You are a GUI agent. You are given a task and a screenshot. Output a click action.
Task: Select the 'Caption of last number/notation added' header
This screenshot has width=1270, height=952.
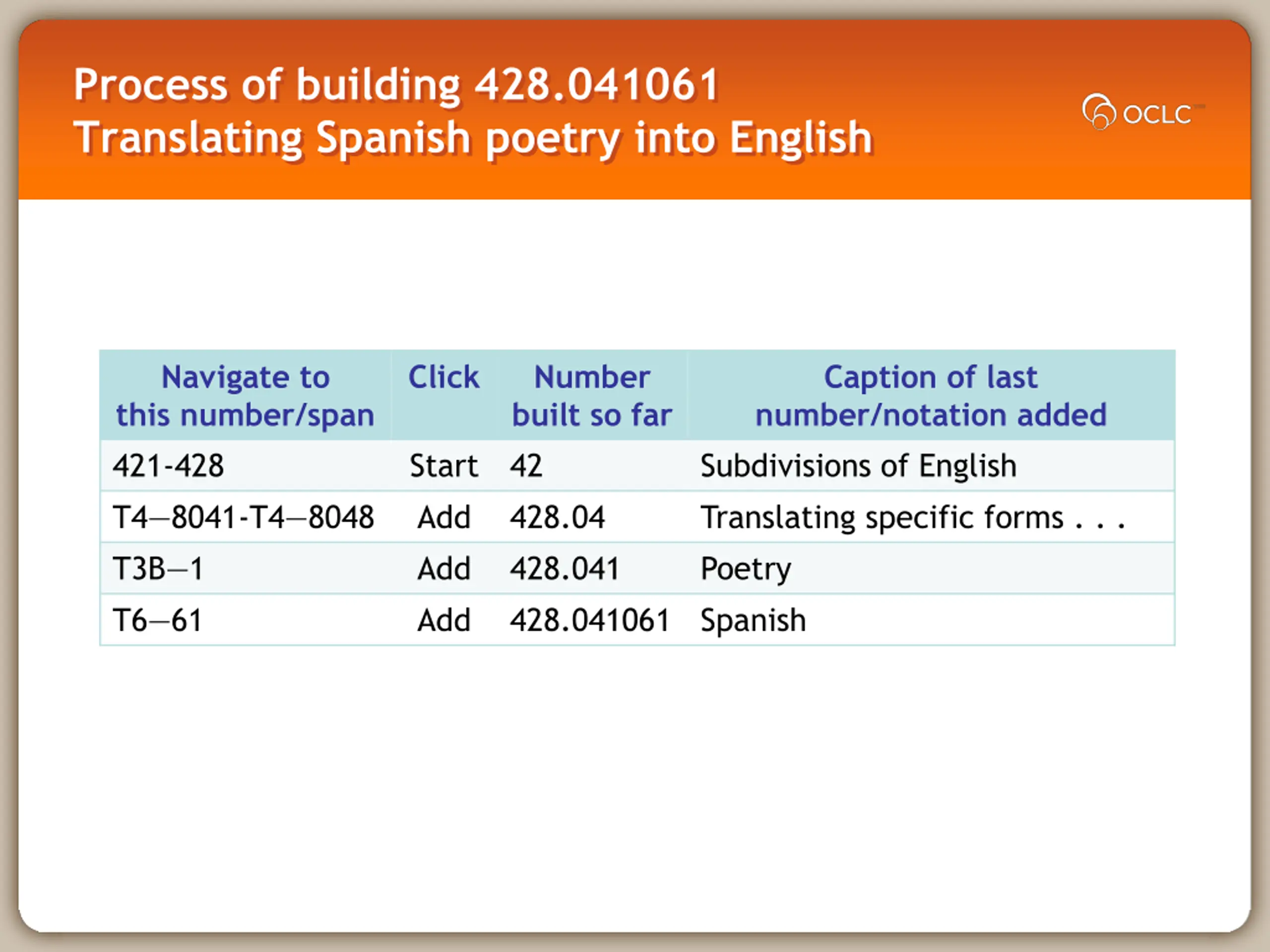(930, 396)
